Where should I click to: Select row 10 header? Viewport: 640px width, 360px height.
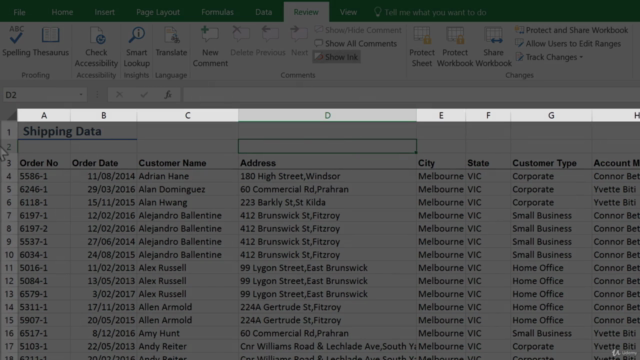tap(9, 255)
